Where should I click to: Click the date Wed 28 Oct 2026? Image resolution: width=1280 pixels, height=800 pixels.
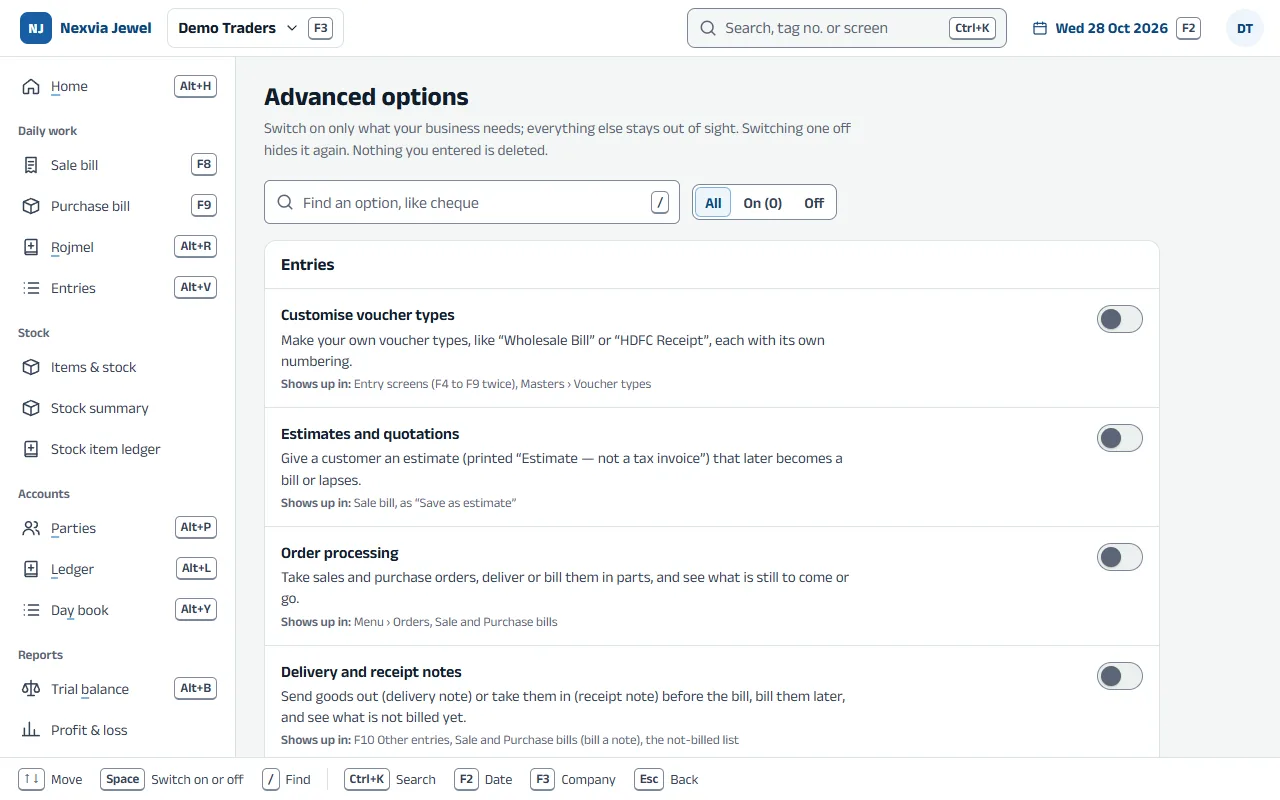1112,28
